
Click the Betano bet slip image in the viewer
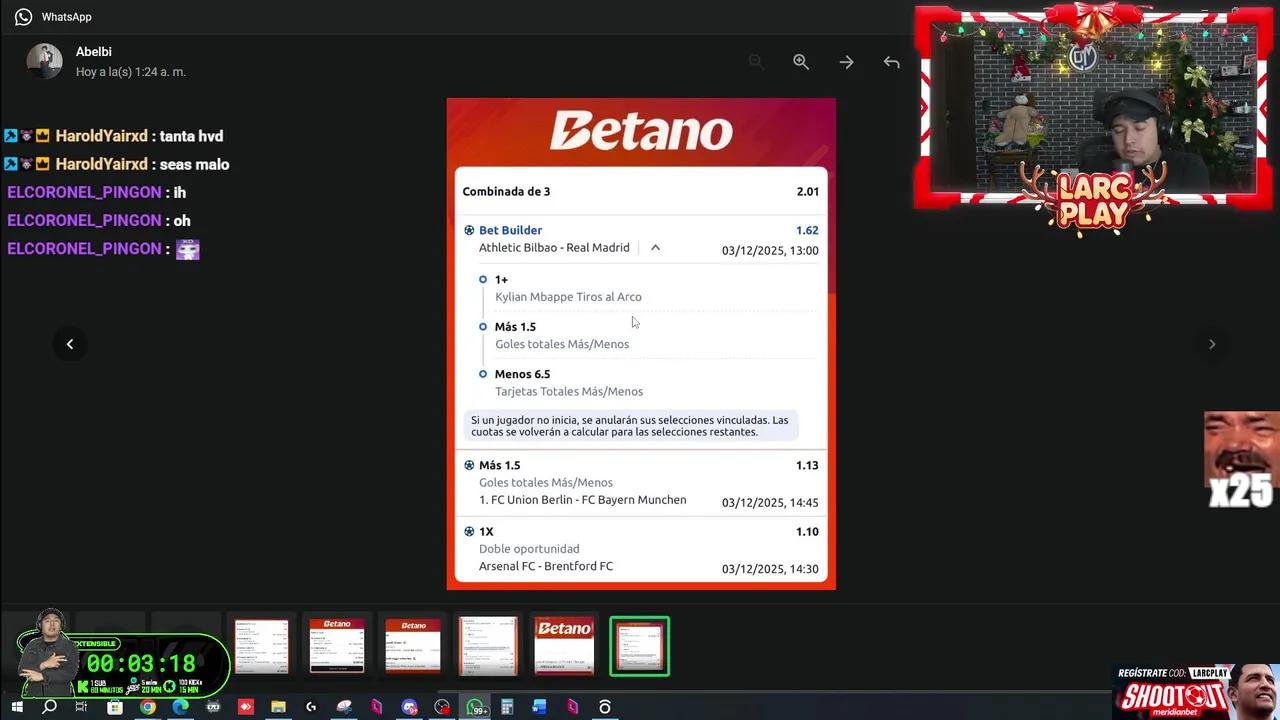tap(641, 344)
